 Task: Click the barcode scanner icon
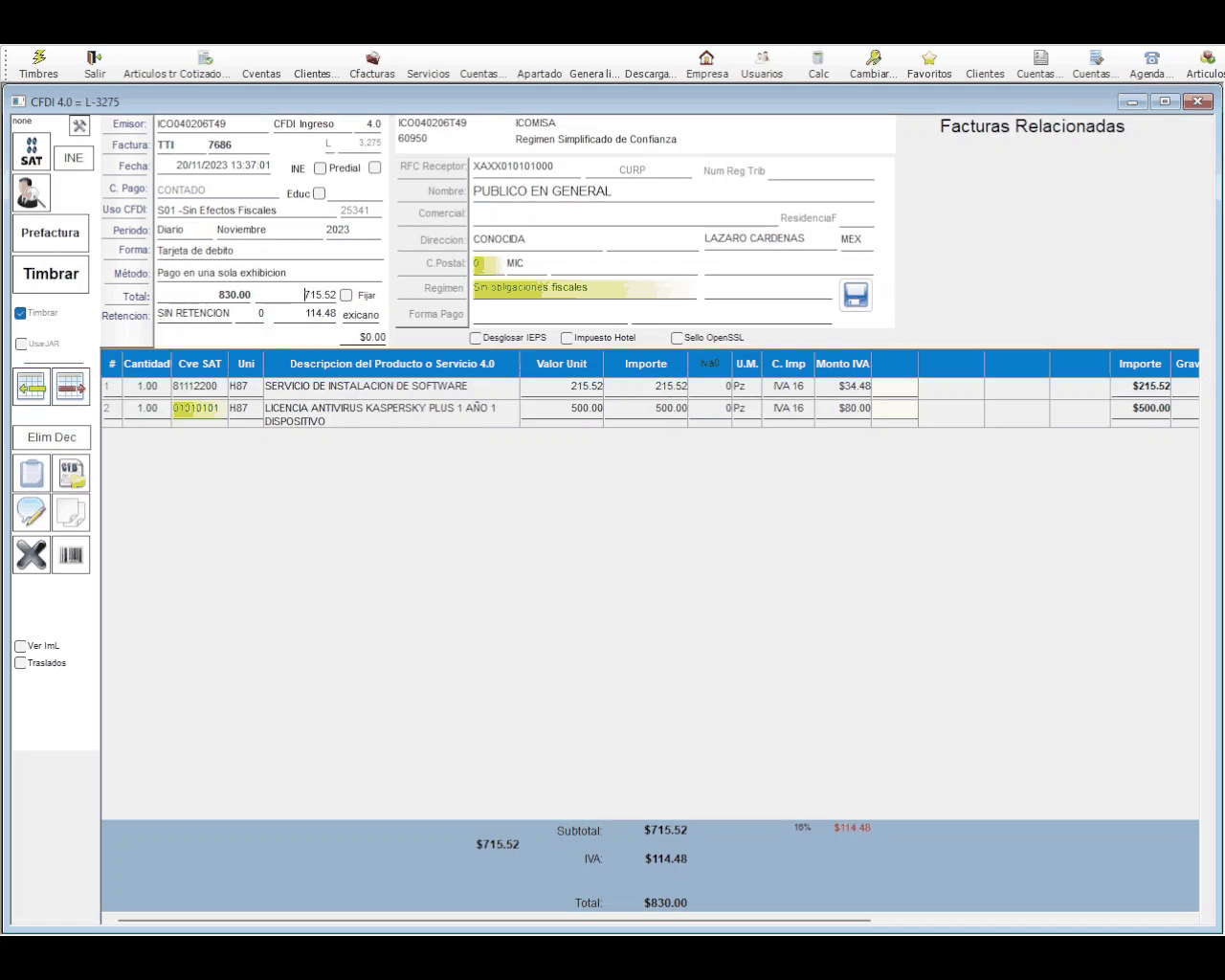coord(71,555)
